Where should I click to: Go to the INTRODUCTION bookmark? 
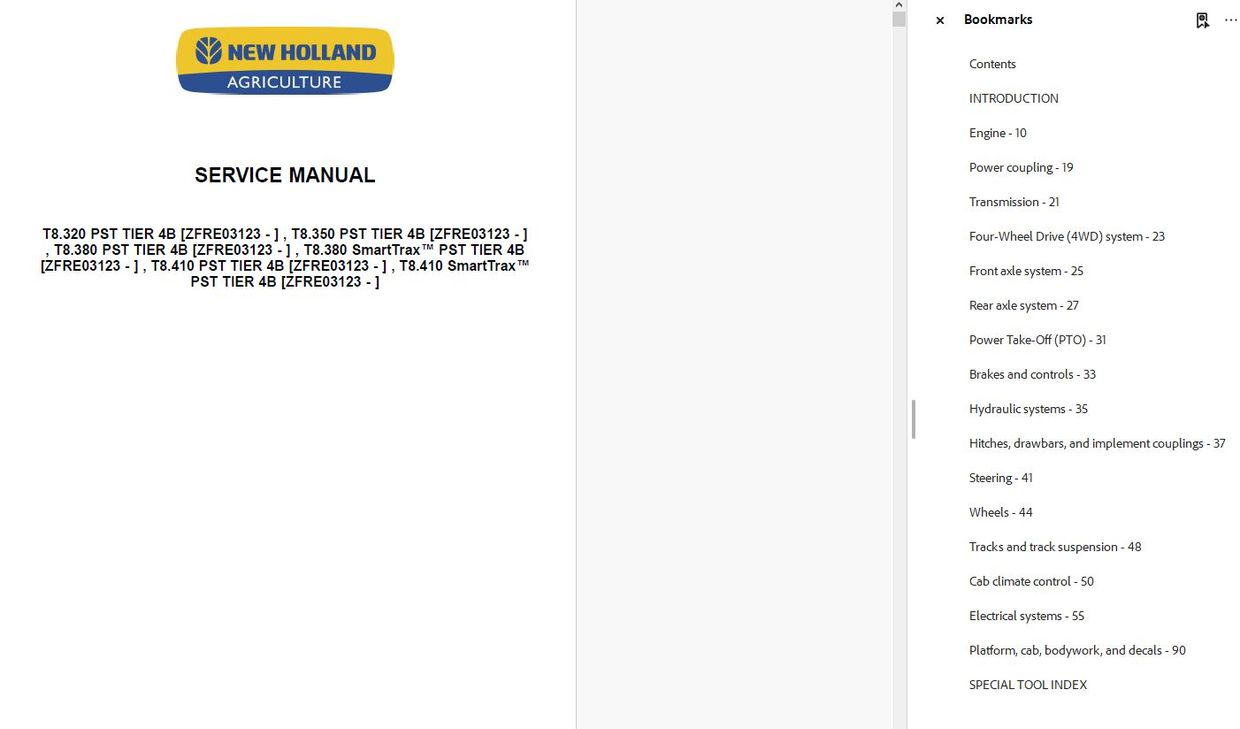pos(1013,98)
